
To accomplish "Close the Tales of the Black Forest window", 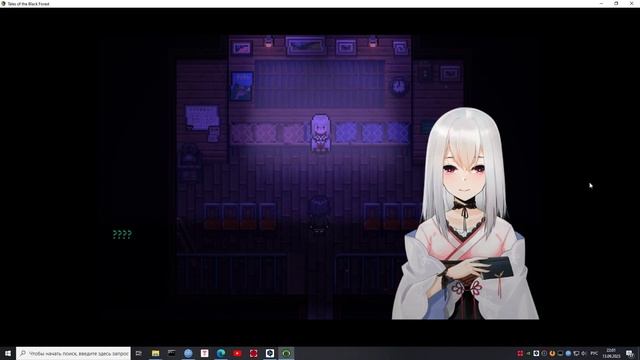I will pyautogui.click(x=631, y=4).
